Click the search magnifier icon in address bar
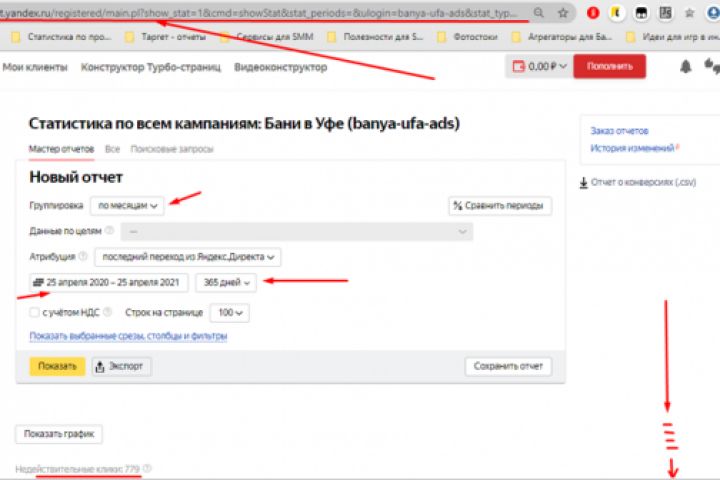 pos(539,12)
